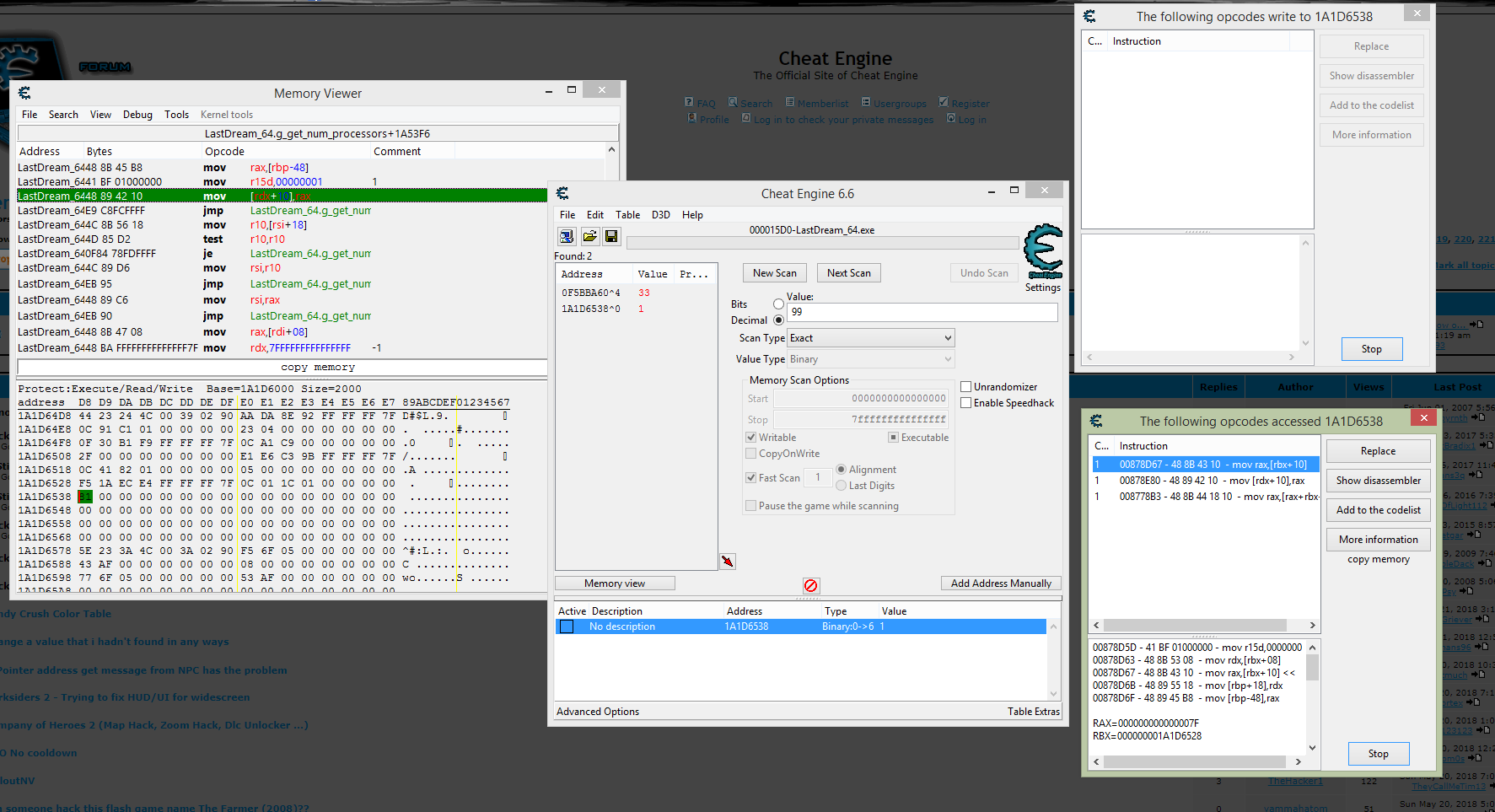Image resolution: width=1495 pixels, height=812 pixels.
Task: Click the New Scan button
Action: 775,273
